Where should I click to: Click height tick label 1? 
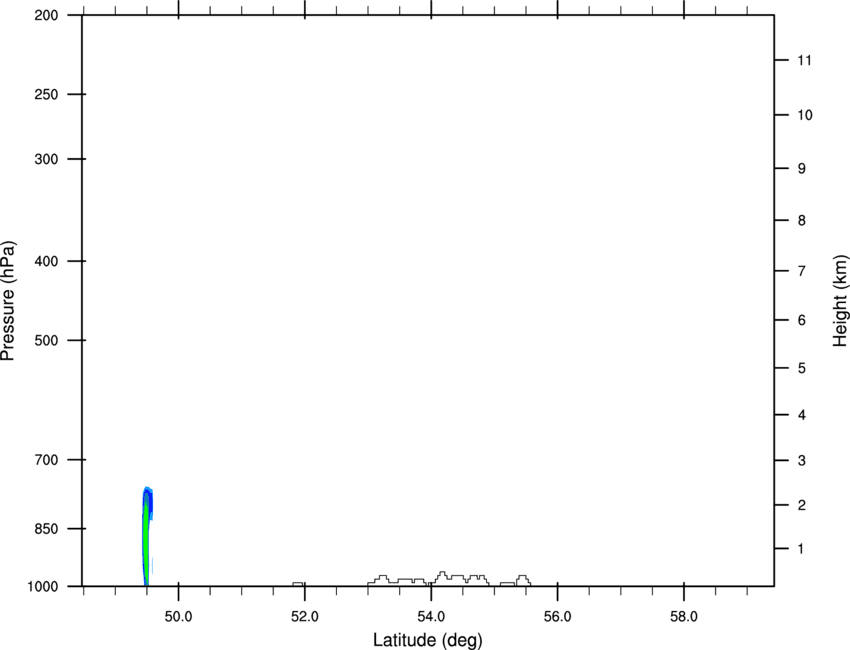(801, 549)
